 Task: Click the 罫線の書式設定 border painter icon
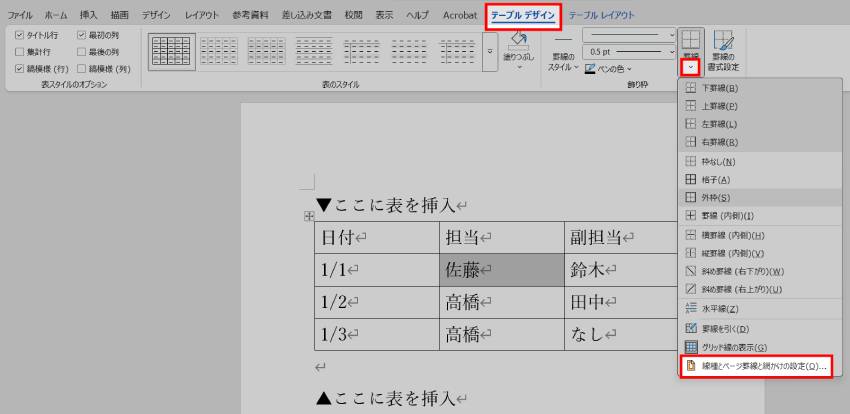tap(723, 42)
